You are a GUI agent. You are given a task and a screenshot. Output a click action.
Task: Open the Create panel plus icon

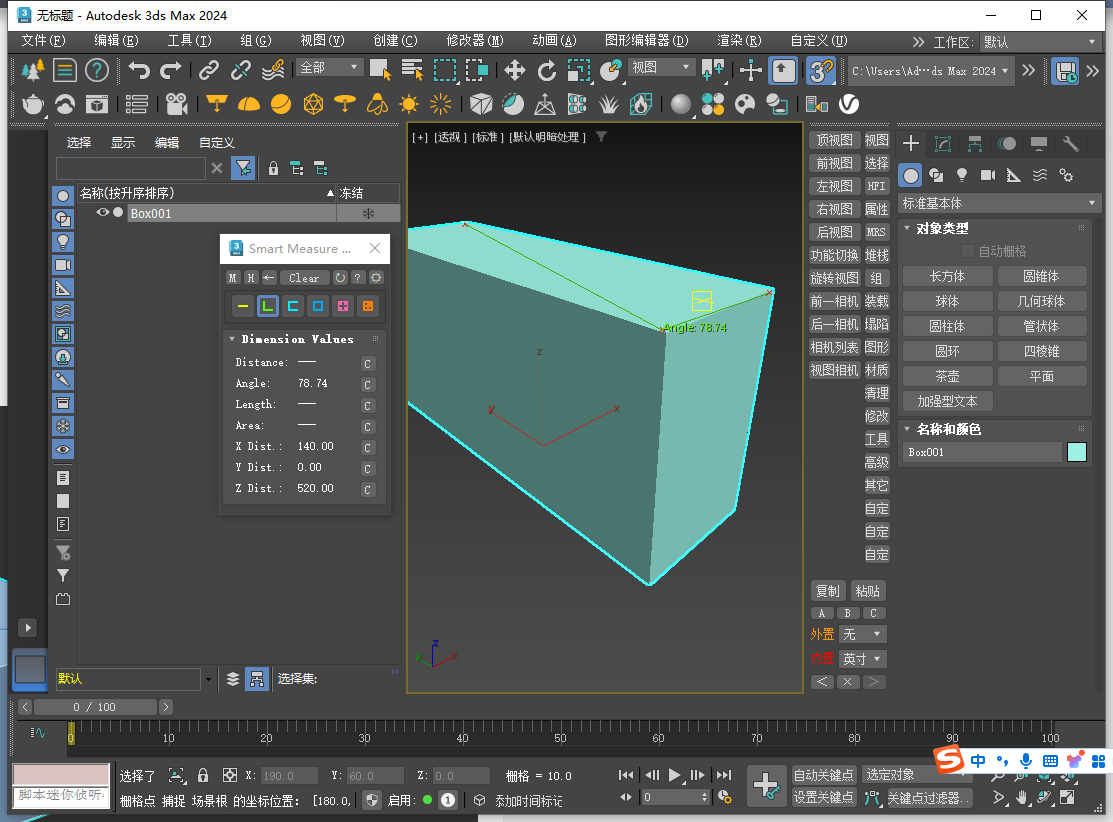910,143
